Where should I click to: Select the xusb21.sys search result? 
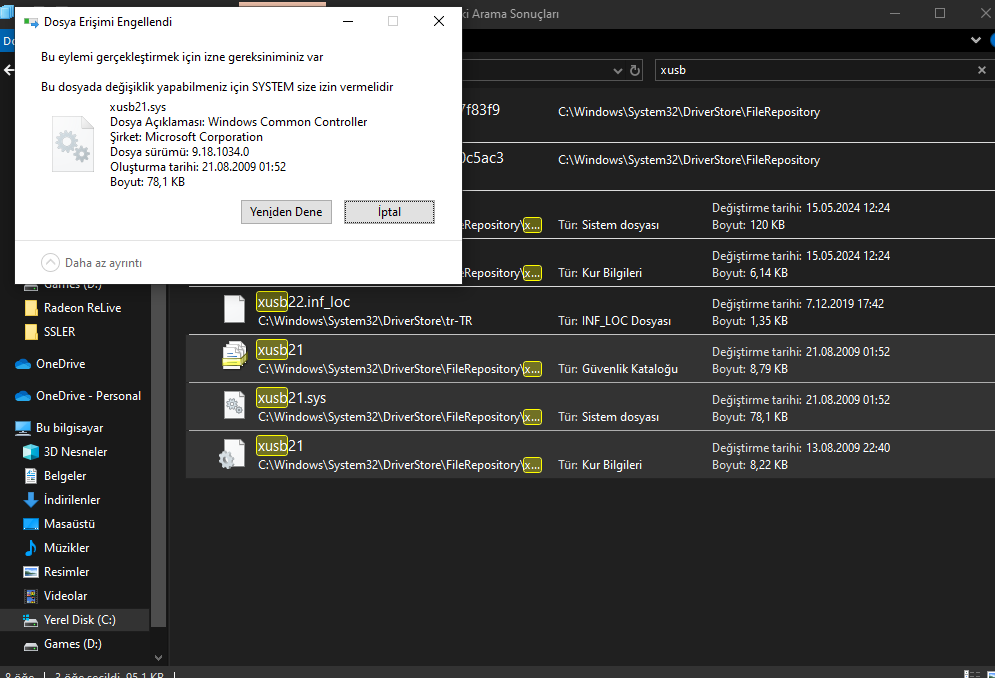click(x=590, y=407)
